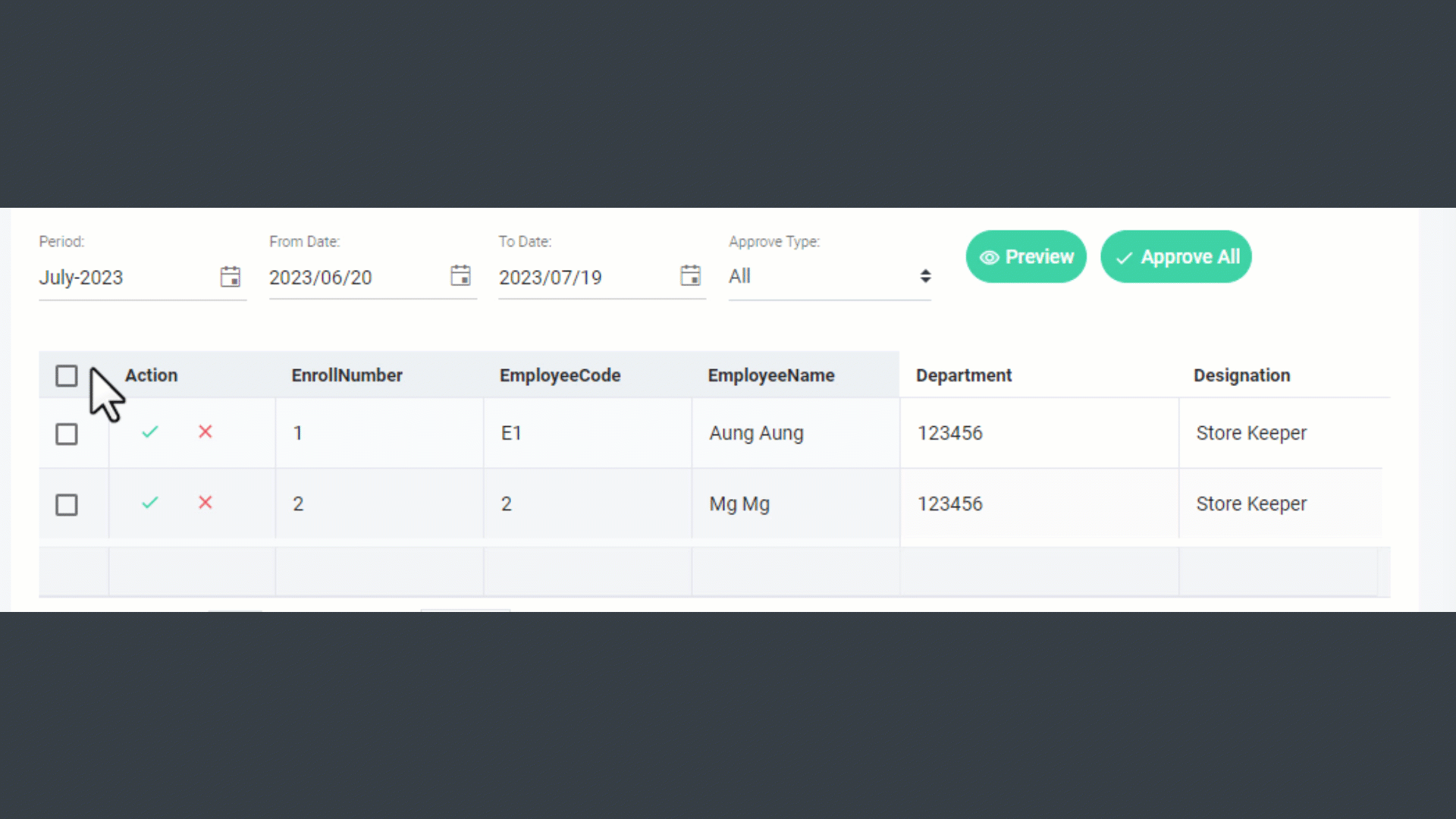The width and height of the screenshot is (1456, 819).
Task: Open the To Date calendar icon
Action: [x=690, y=276]
